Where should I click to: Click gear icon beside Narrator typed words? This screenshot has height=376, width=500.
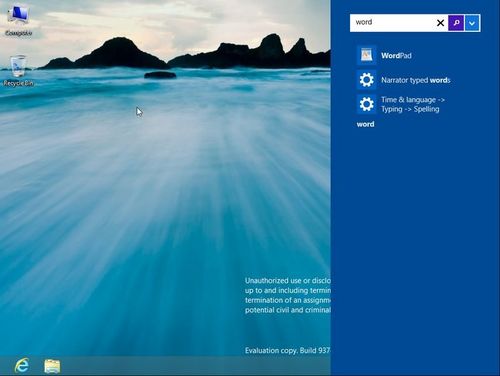(366, 80)
